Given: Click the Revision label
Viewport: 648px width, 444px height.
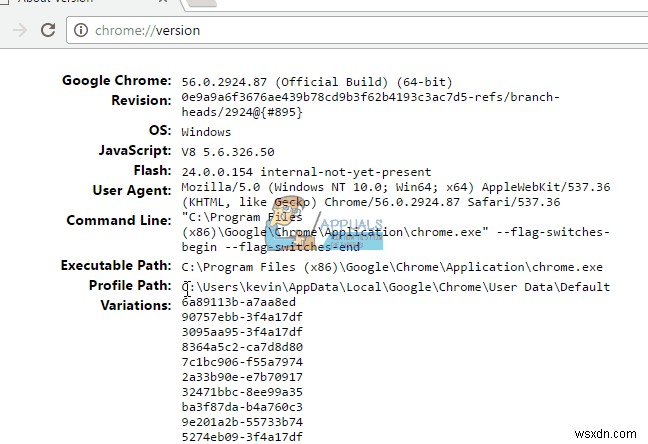Looking at the screenshot, I should pos(141,100).
